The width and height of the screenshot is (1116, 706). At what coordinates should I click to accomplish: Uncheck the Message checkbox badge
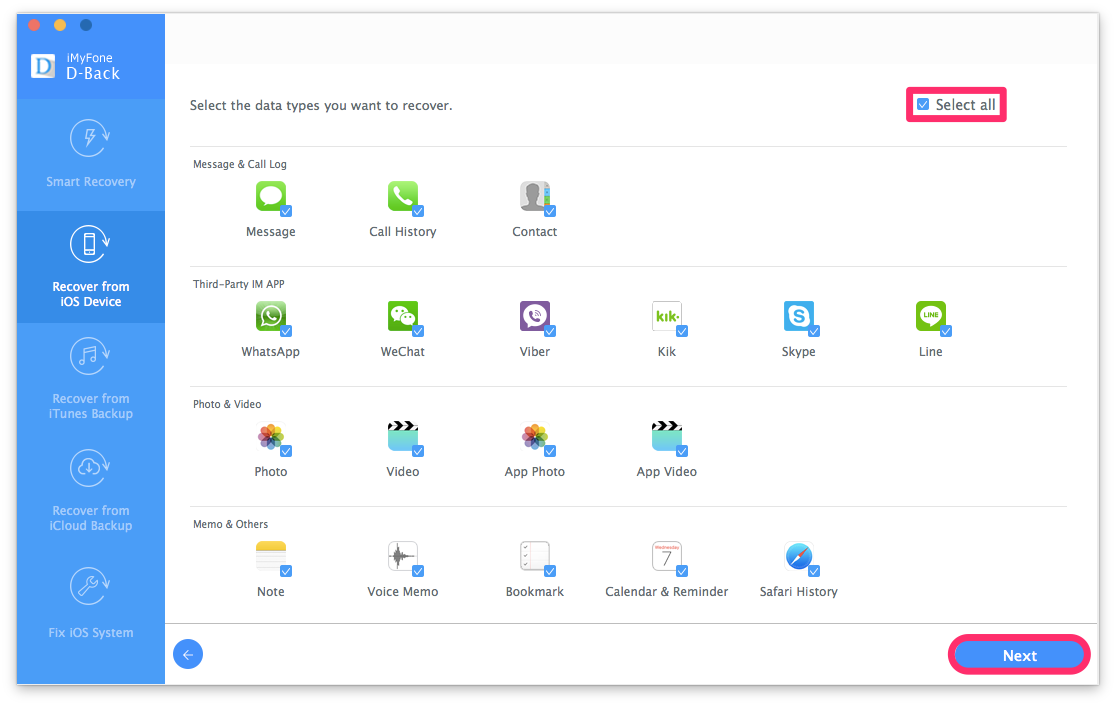286,211
